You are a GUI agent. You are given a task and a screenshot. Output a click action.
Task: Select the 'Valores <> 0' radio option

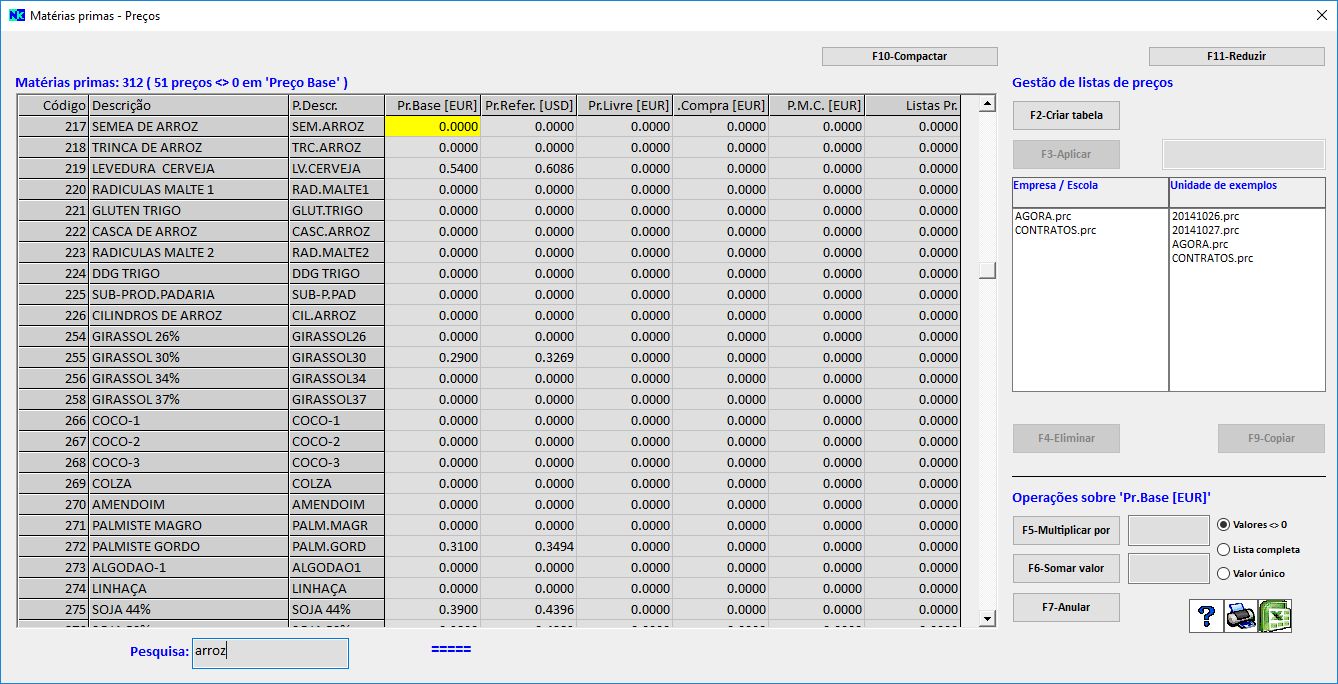1223,524
